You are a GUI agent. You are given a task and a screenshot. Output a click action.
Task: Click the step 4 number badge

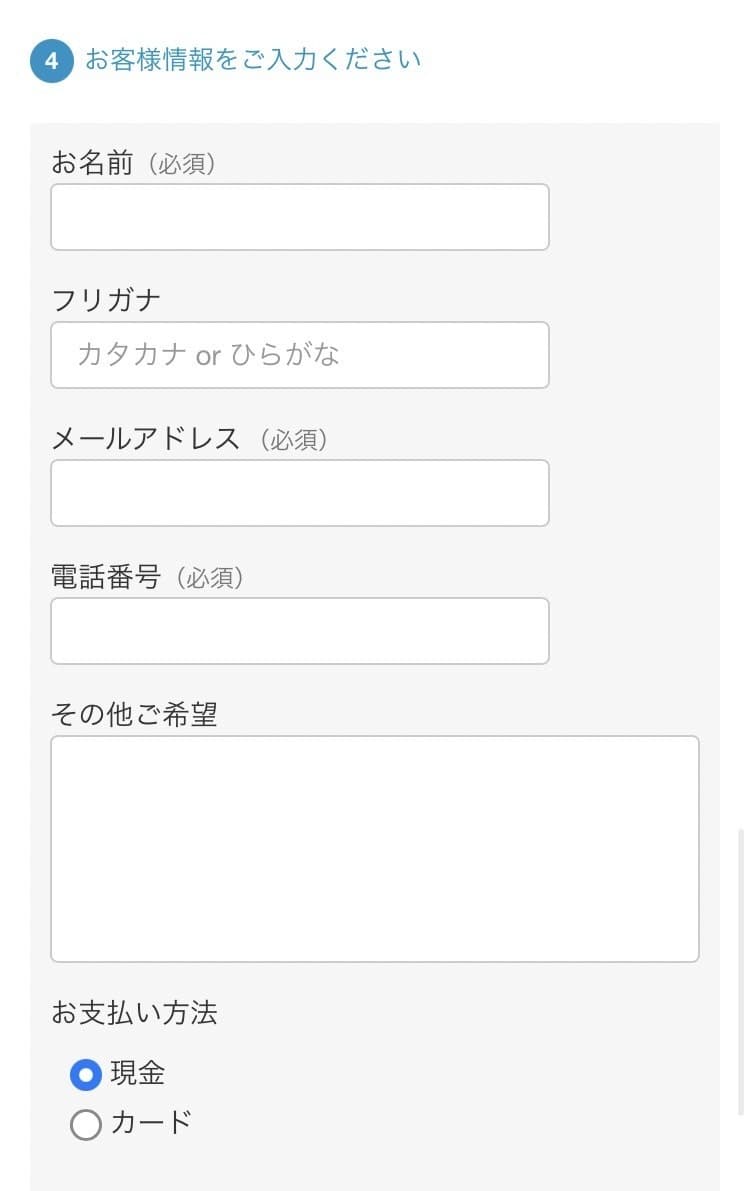coord(52,61)
